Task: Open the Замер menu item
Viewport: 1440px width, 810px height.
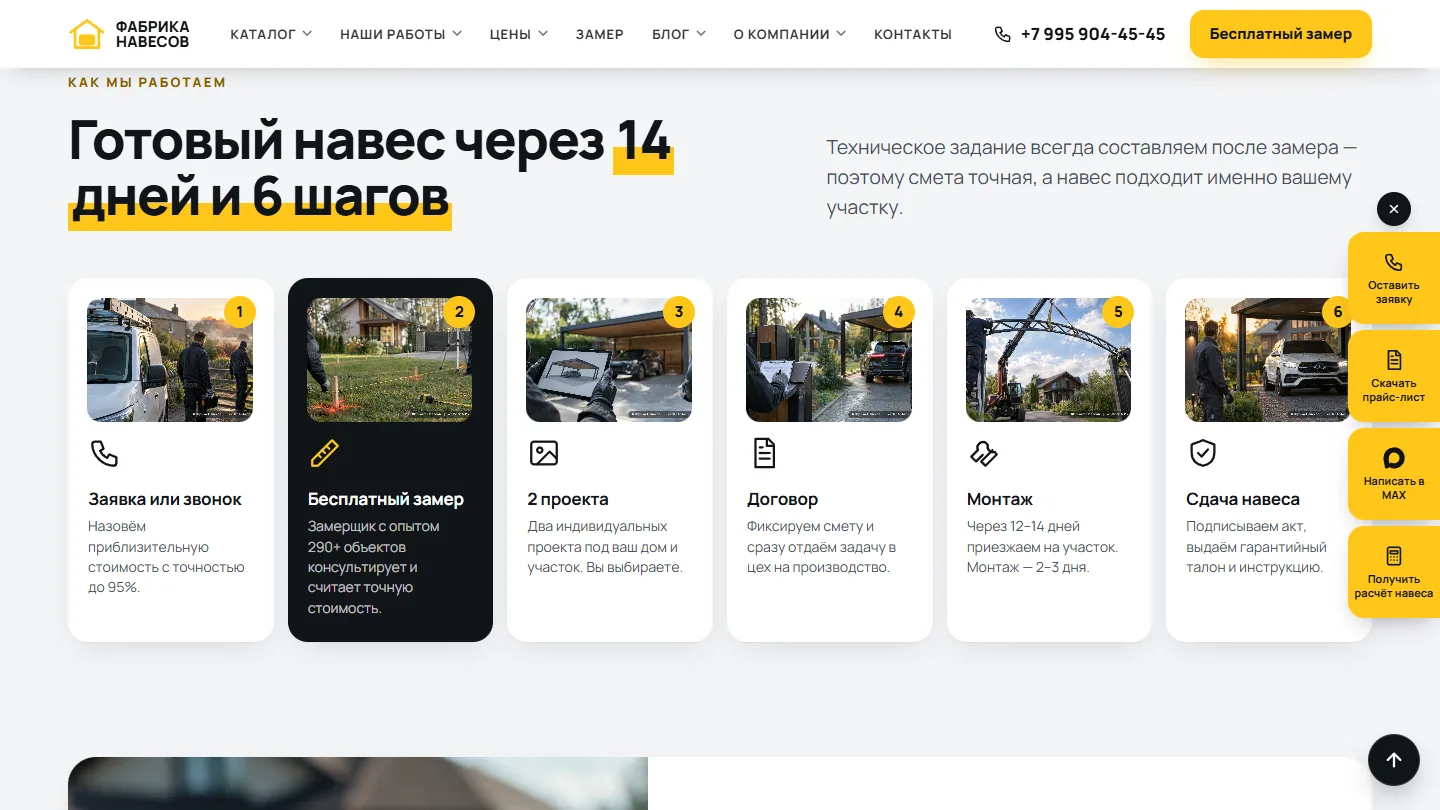Action: (x=600, y=34)
